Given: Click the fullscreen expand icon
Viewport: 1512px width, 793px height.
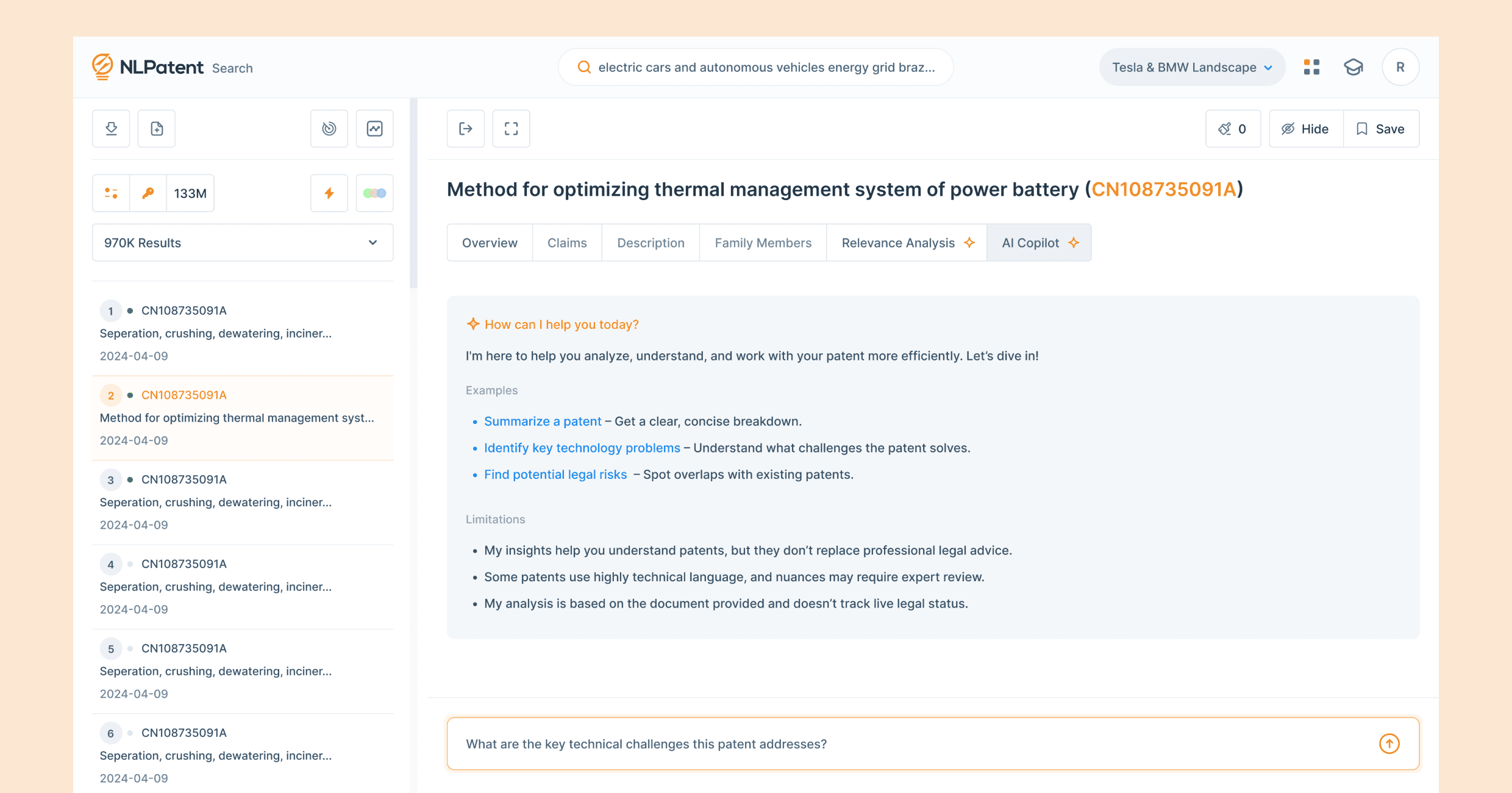Looking at the screenshot, I should pyautogui.click(x=511, y=129).
